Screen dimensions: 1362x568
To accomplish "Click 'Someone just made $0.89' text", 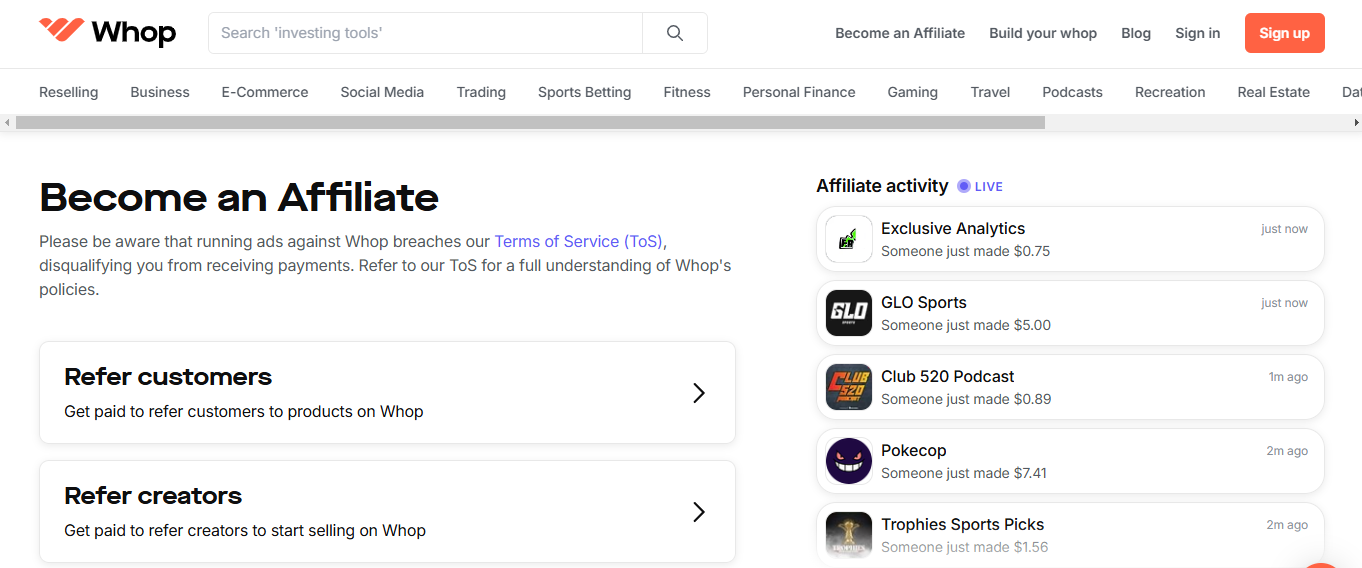I will coord(966,399).
